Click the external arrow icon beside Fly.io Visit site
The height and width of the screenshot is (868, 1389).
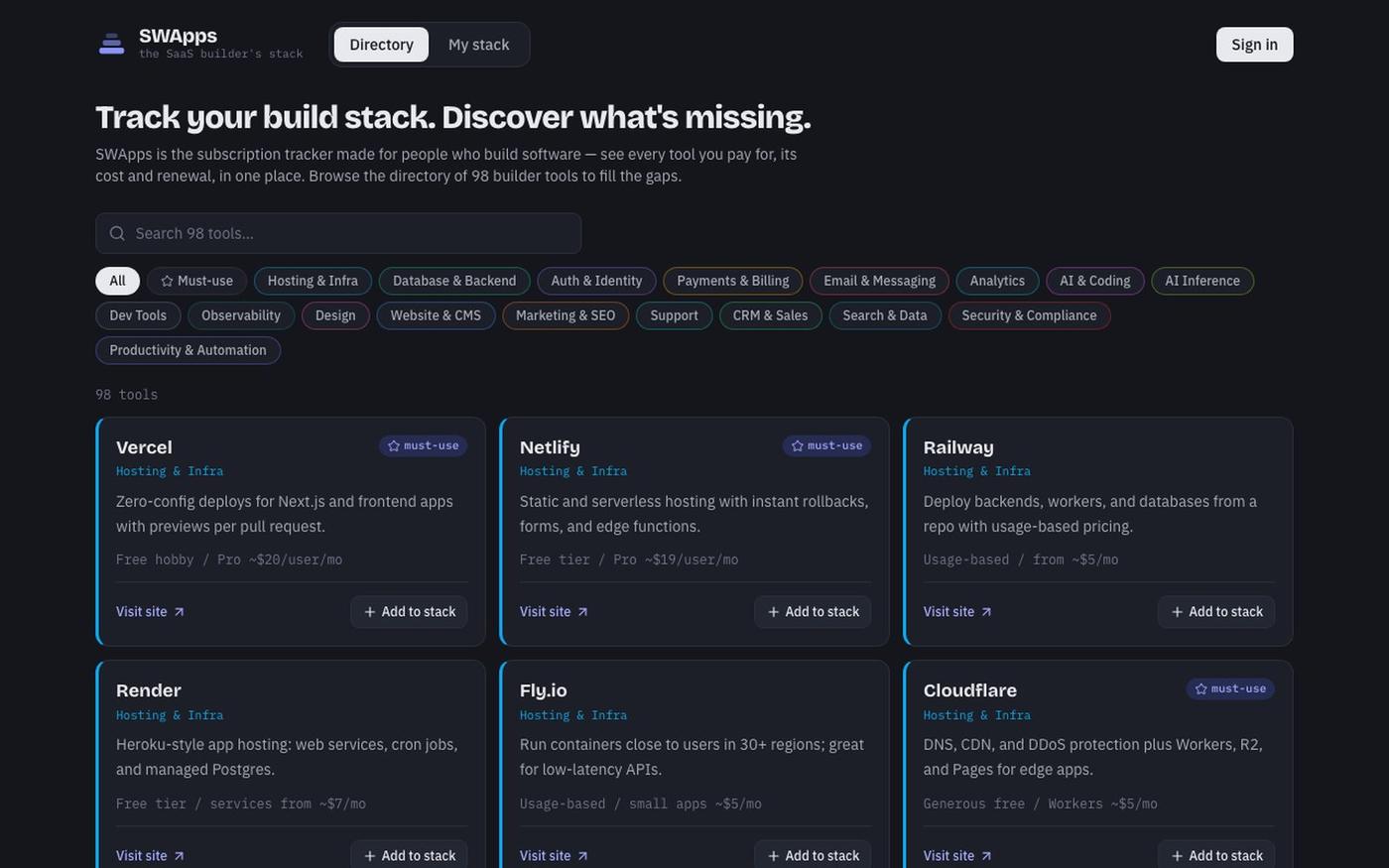click(x=583, y=856)
